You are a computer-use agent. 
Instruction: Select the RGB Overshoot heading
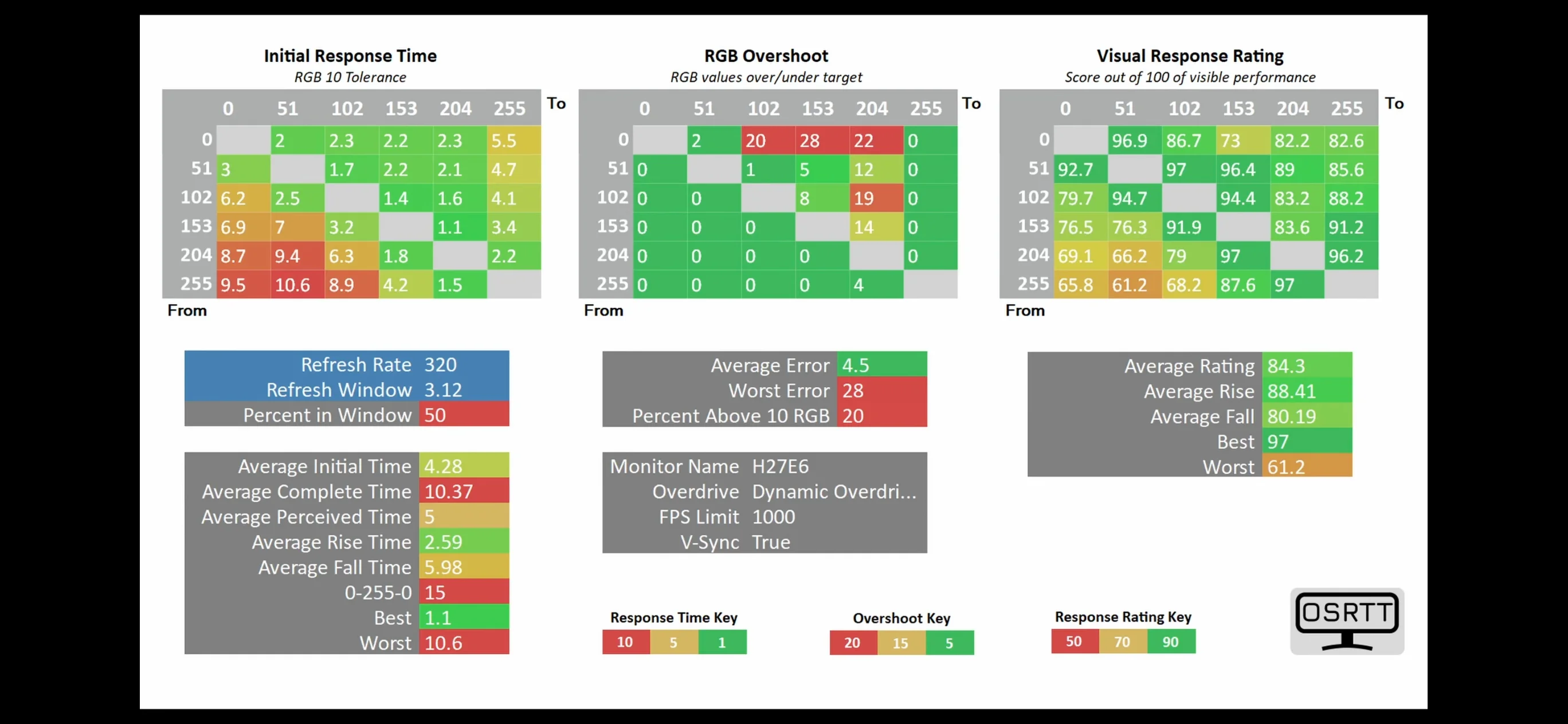point(766,56)
